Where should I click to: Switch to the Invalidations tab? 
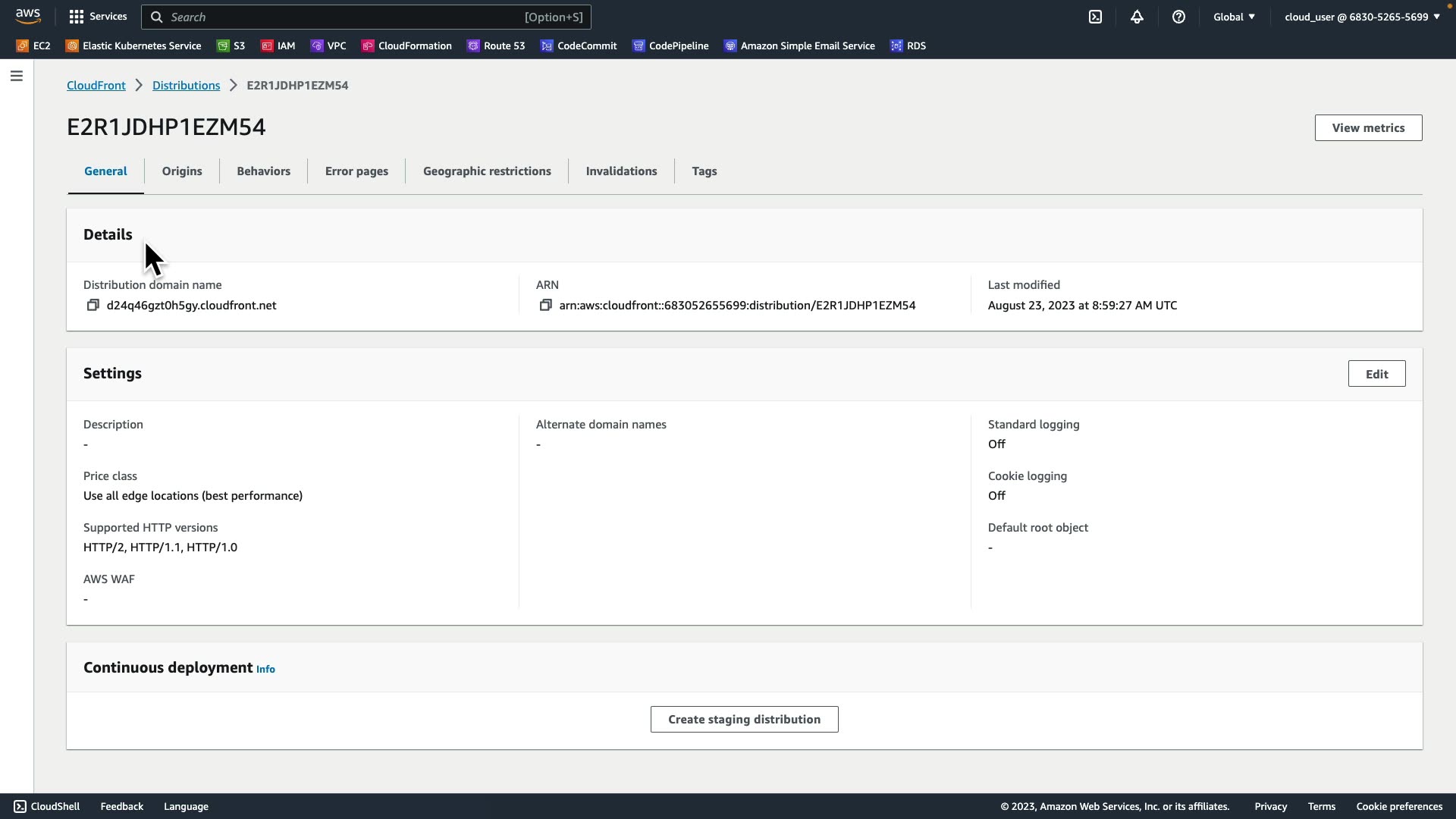[x=621, y=171]
